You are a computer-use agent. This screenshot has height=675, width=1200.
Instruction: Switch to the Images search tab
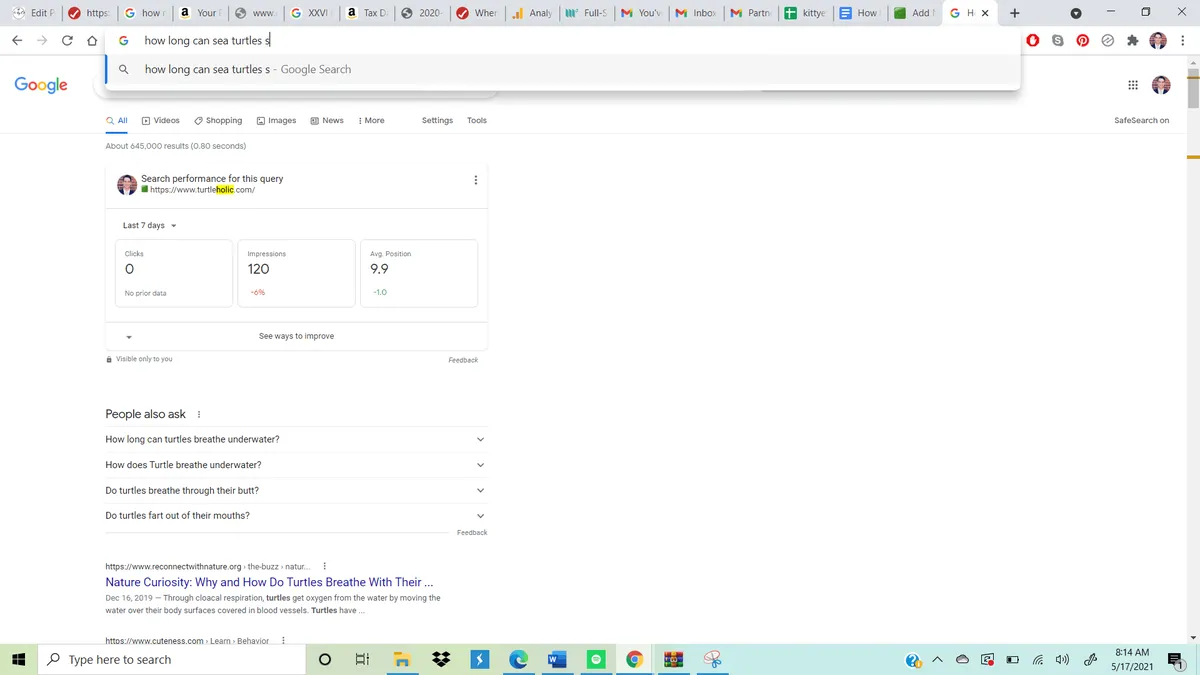click(276, 120)
